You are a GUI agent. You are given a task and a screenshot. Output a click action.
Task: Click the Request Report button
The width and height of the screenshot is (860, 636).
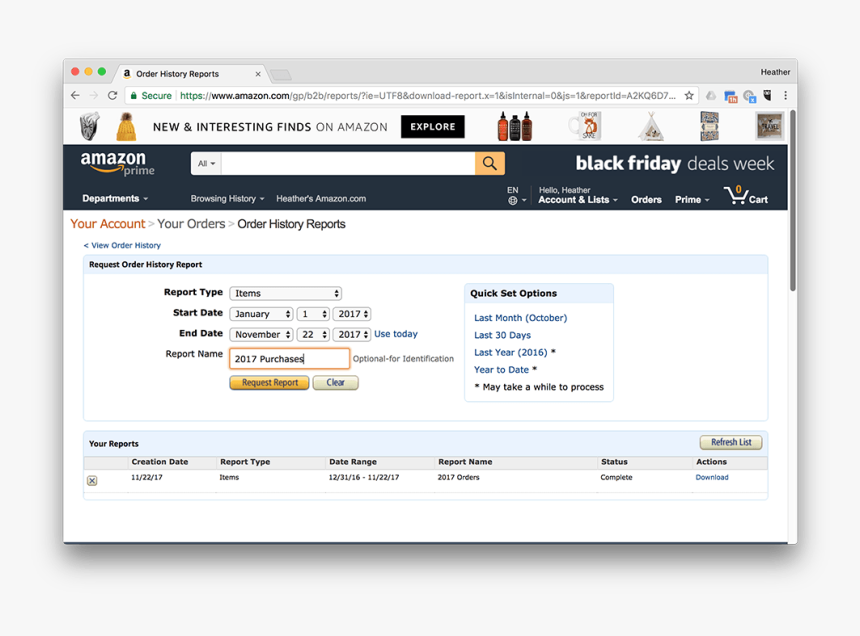(268, 382)
